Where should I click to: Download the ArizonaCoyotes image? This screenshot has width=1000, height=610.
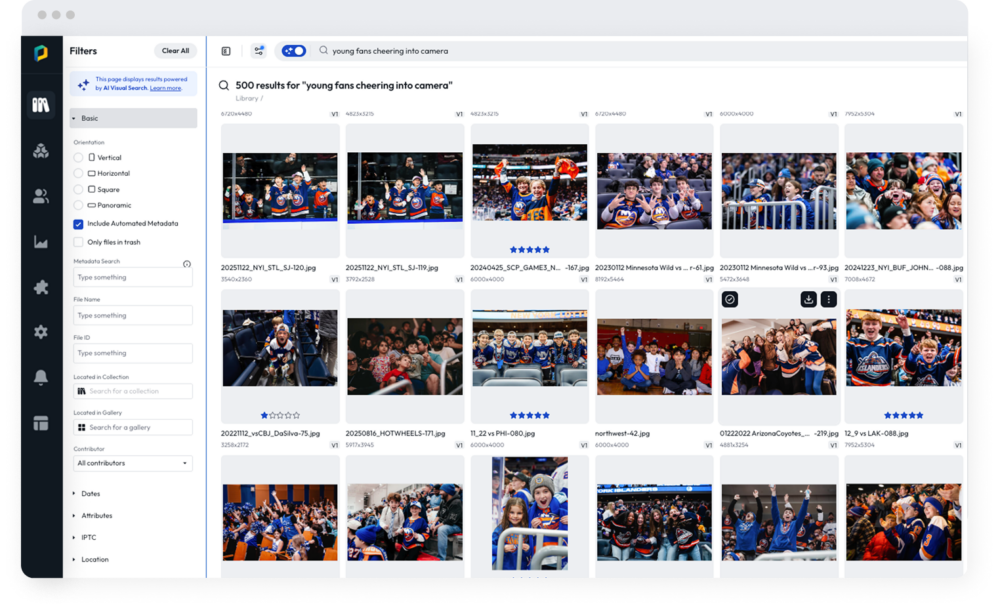tap(808, 299)
